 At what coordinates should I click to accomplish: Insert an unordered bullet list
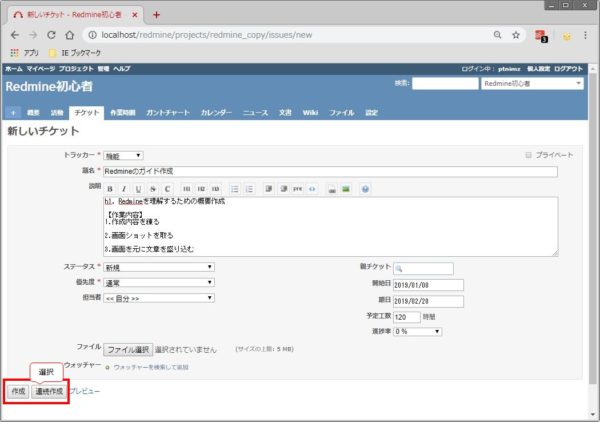coord(235,189)
